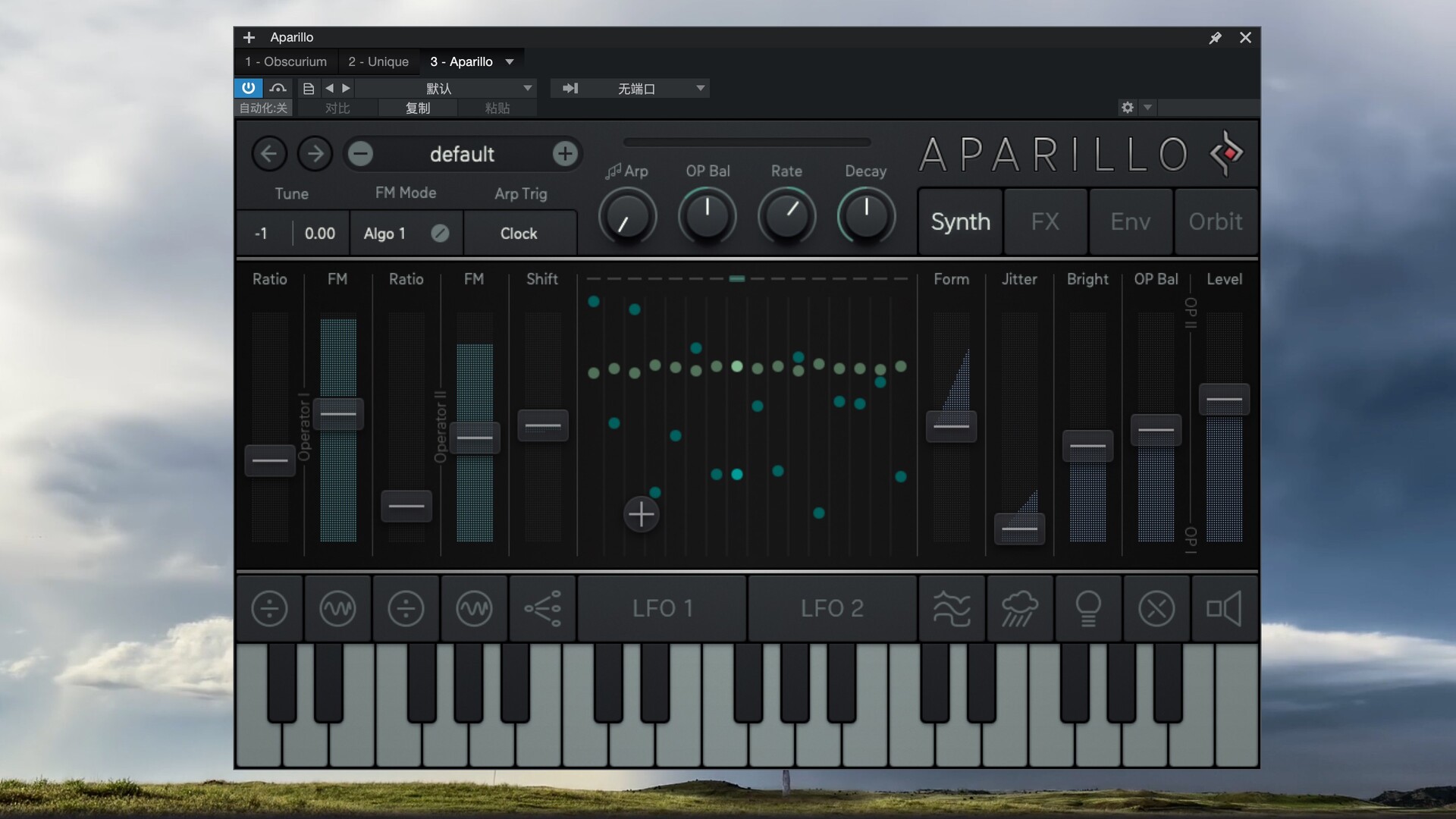Click the next preset arrow button
This screenshot has width=1456, height=819.
click(x=315, y=154)
